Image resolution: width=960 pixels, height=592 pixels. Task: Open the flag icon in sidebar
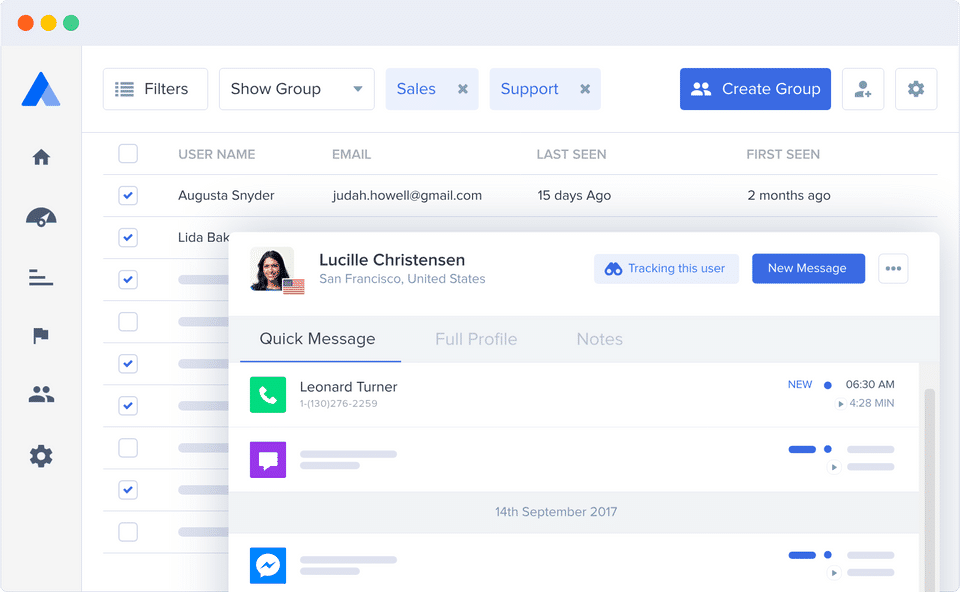41,335
